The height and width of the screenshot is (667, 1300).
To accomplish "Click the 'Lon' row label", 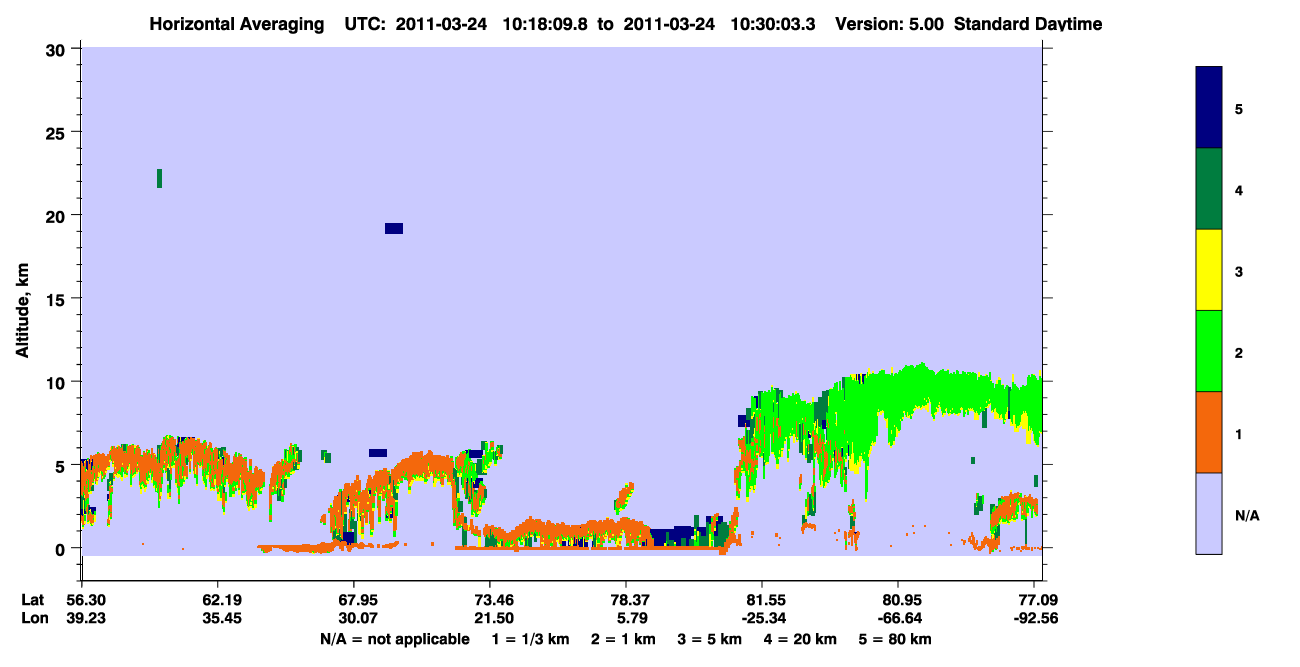I will point(34,618).
